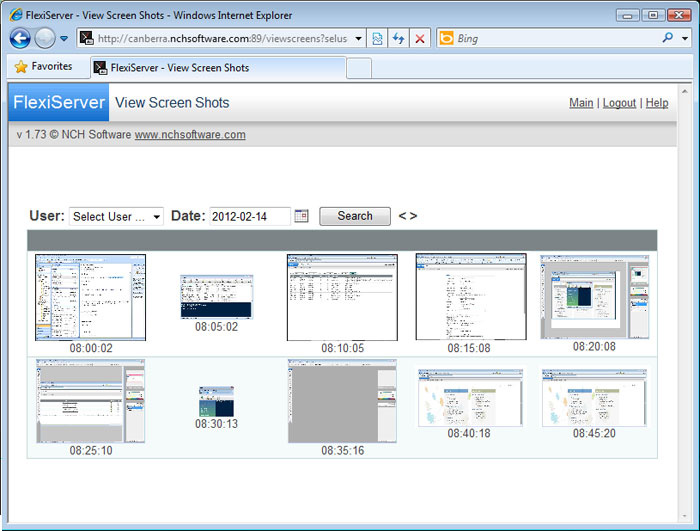Refresh the page with the refresh icon
700x531 pixels.
tap(398, 39)
